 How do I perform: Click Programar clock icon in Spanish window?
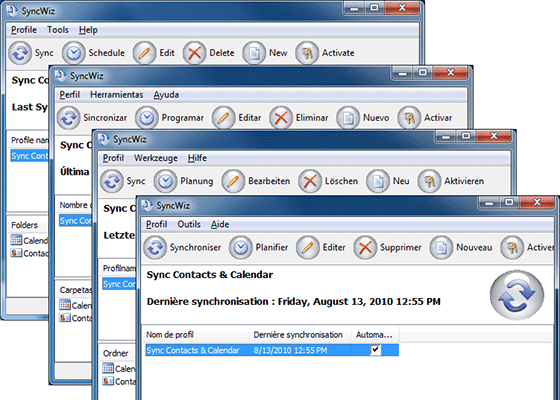point(147,118)
